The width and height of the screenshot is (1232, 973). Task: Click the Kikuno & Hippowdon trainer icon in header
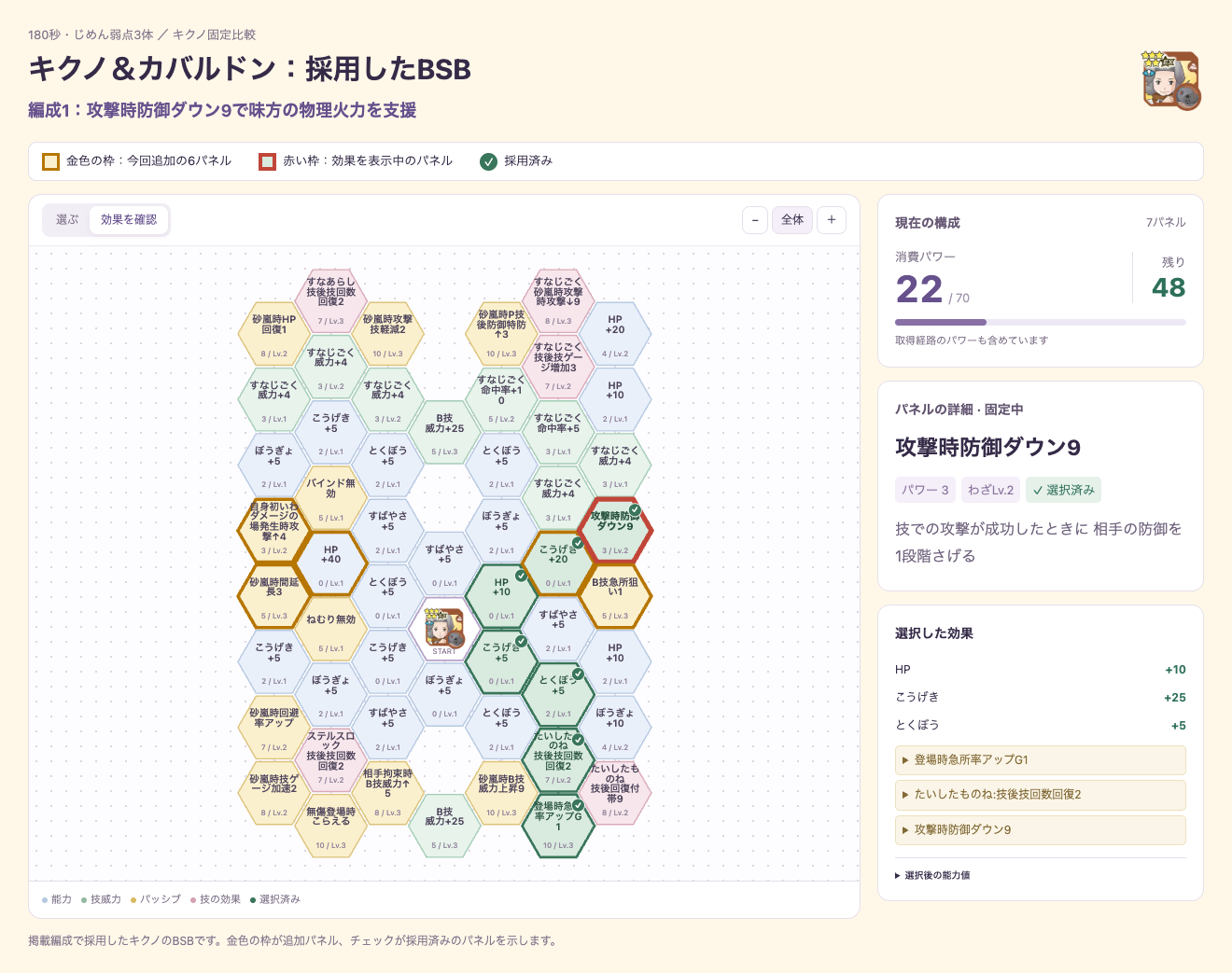[1171, 80]
